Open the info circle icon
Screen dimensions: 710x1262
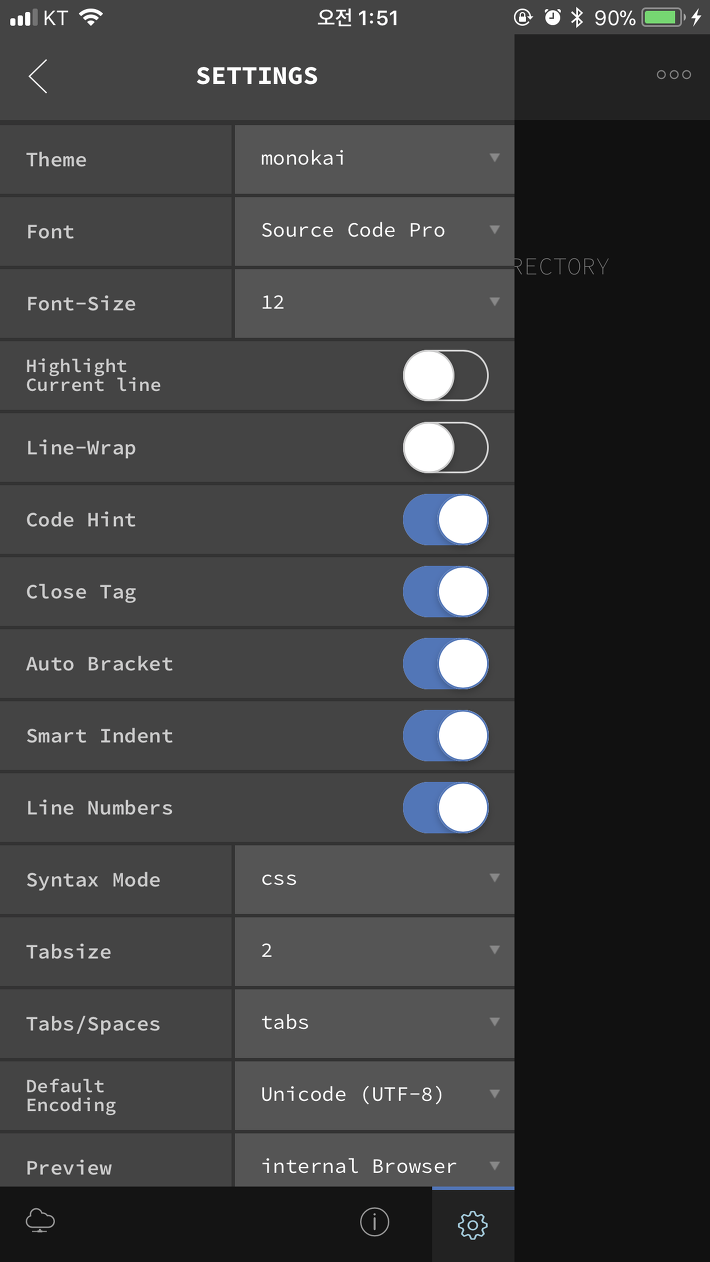[x=374, y=1221]
